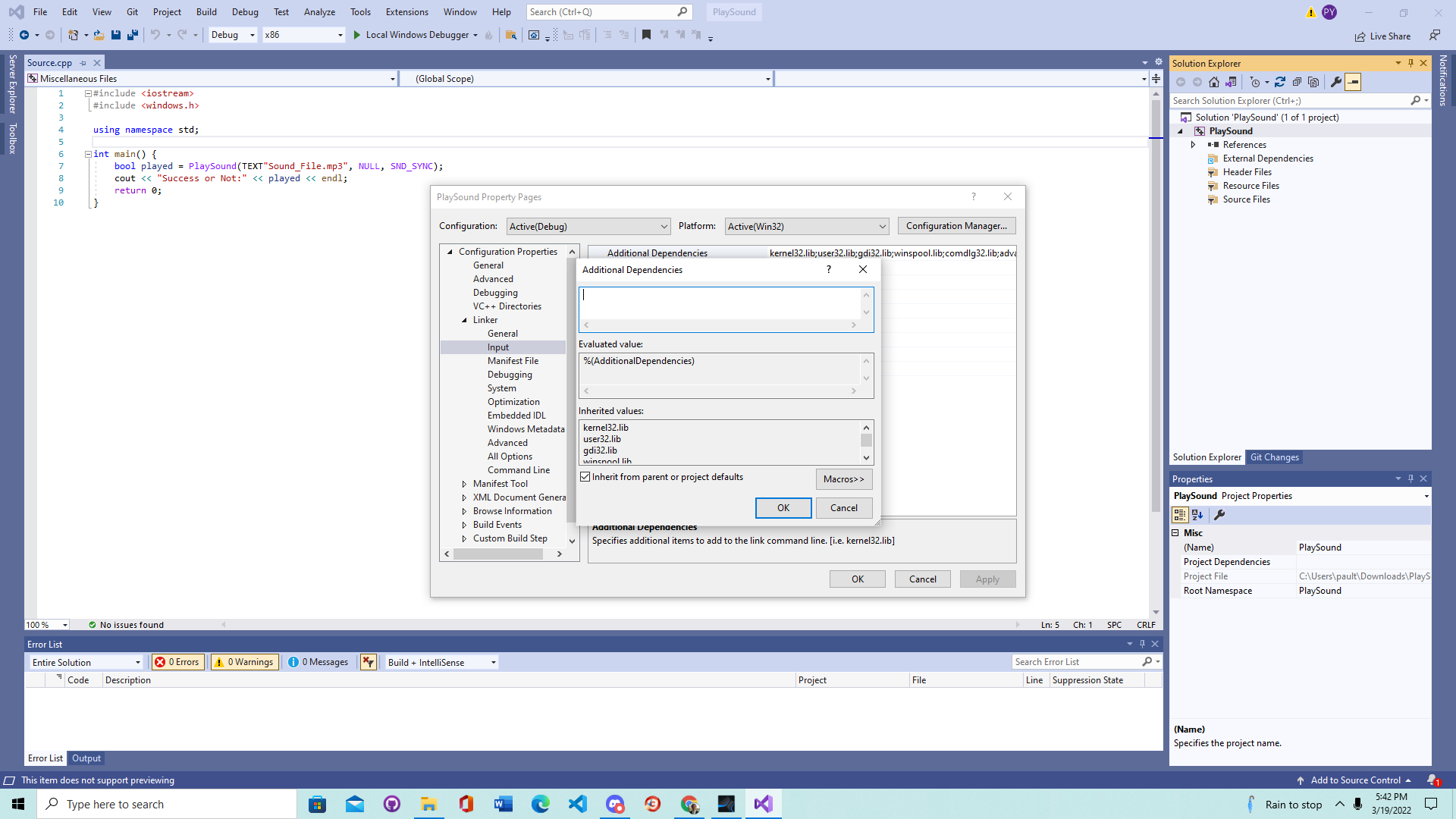The width and height of the screenshot is (1456, 819).
Task: Open the Configuration Active(Debug) dropdown
Action: point(588,226)
